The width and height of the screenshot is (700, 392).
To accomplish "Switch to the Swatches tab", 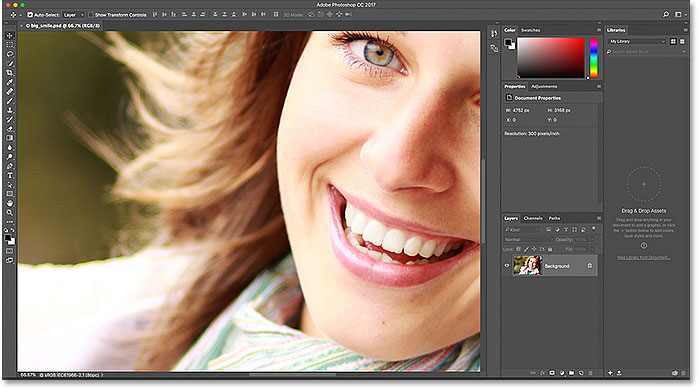I will click(x=531, y=30).
